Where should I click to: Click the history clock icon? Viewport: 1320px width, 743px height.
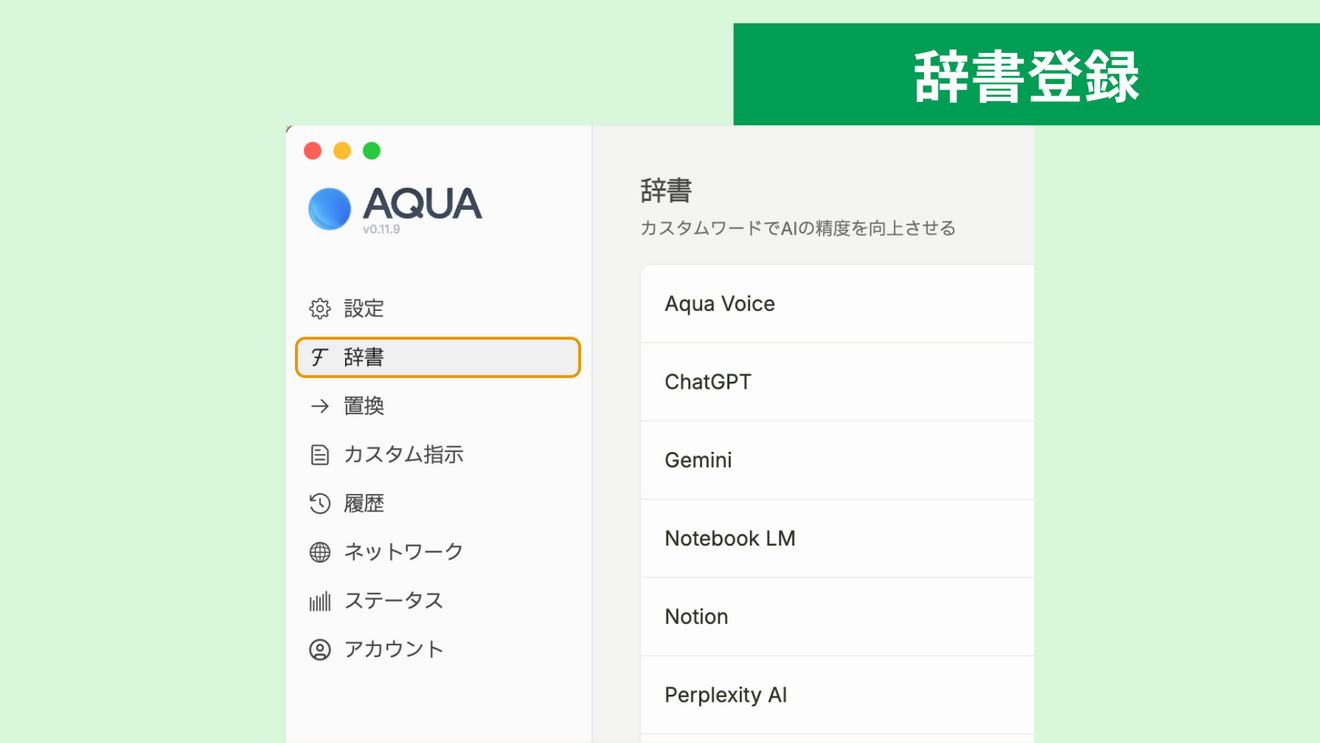click(320, 503)
